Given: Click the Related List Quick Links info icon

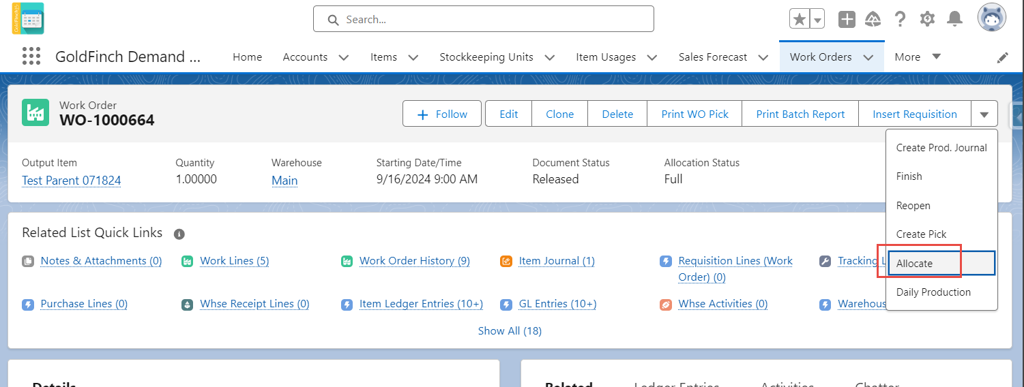Looking at the screenshot, I should (179, 234).
